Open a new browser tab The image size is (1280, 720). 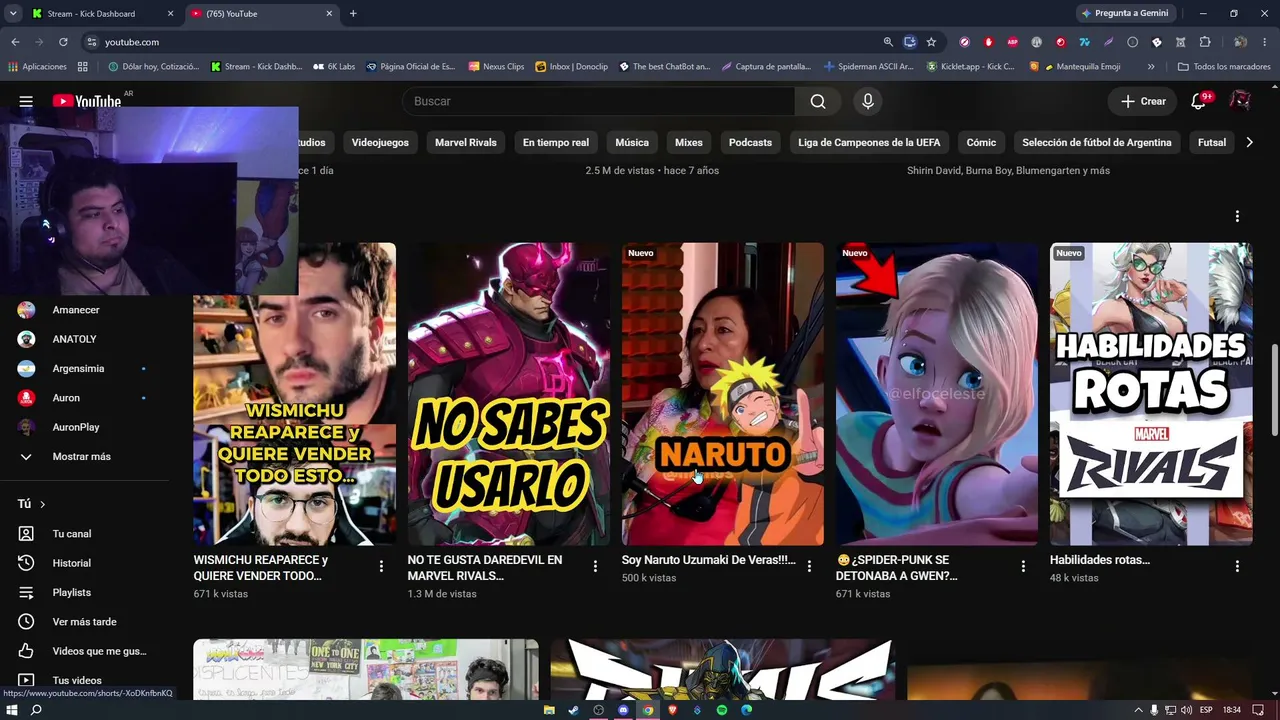coord(353,13)
